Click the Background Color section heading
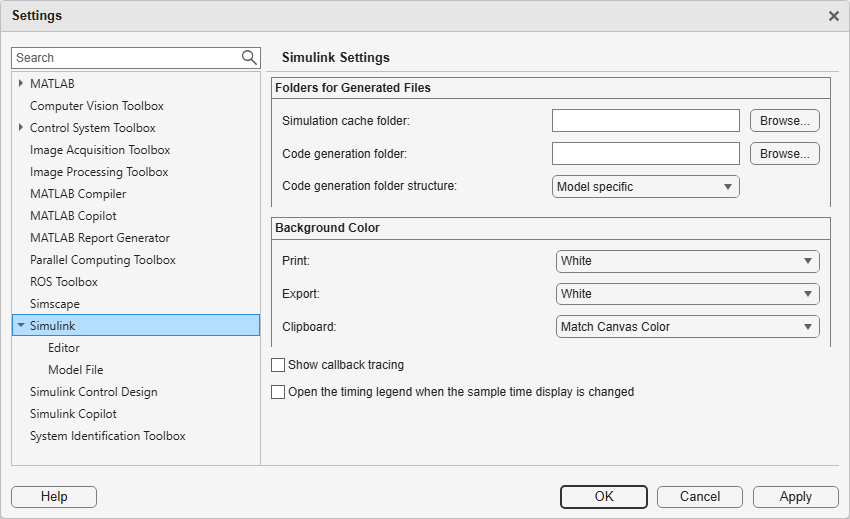The height and width of the screenshot is (519, 850). click(327, 228)
